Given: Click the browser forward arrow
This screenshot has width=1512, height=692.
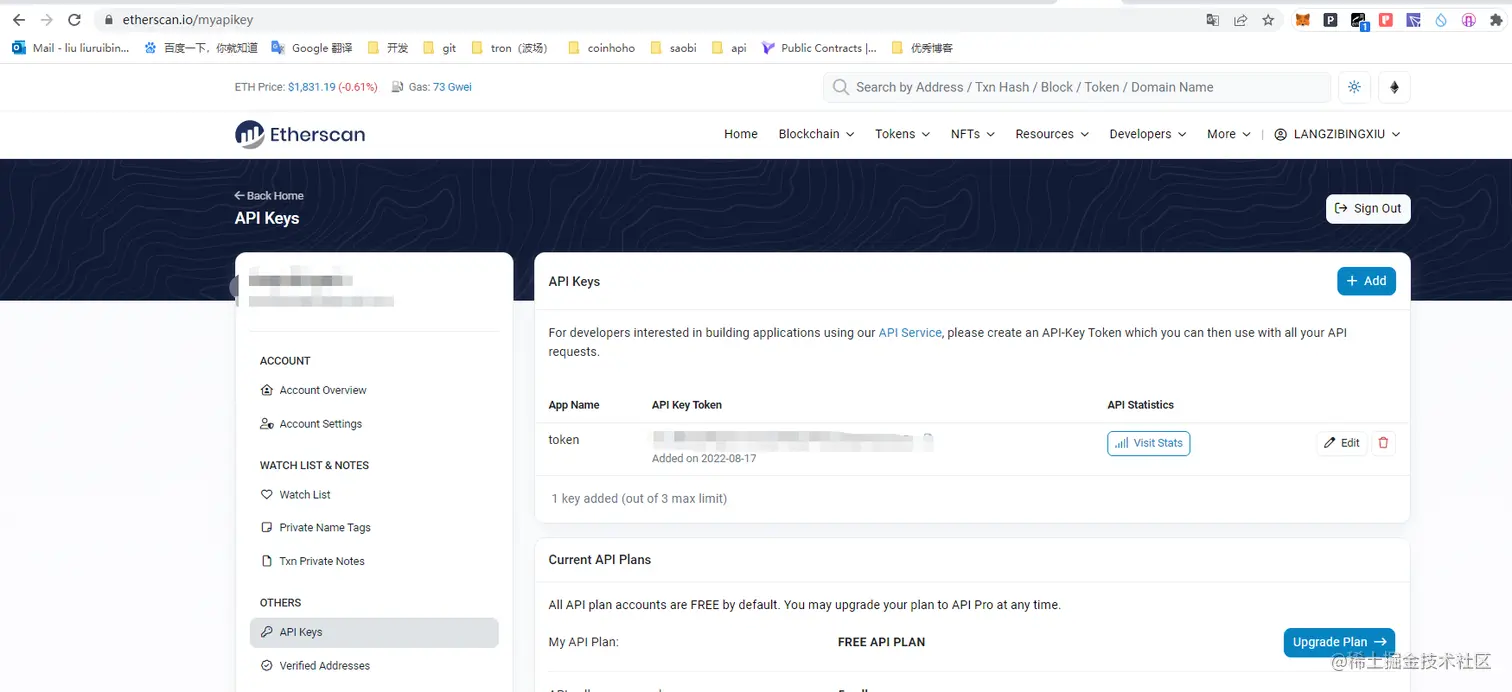Looking at the screenshot, I should pos(46,19).
